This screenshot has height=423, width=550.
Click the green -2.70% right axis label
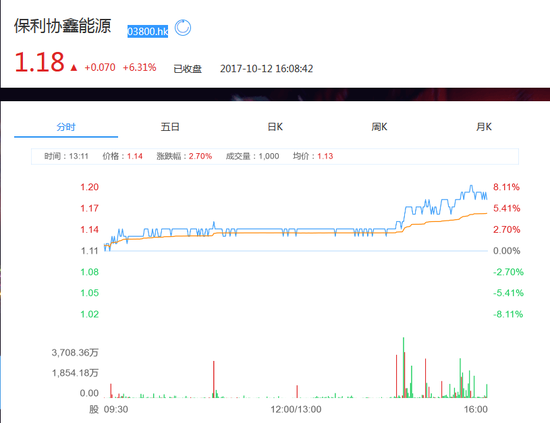pos(508,272)
